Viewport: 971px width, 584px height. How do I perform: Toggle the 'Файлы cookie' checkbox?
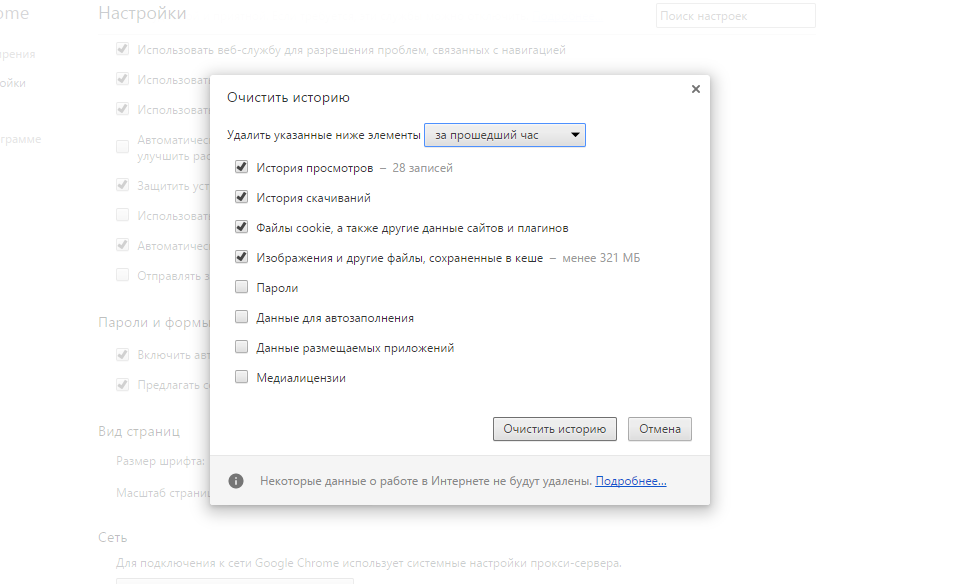[242, 227]
